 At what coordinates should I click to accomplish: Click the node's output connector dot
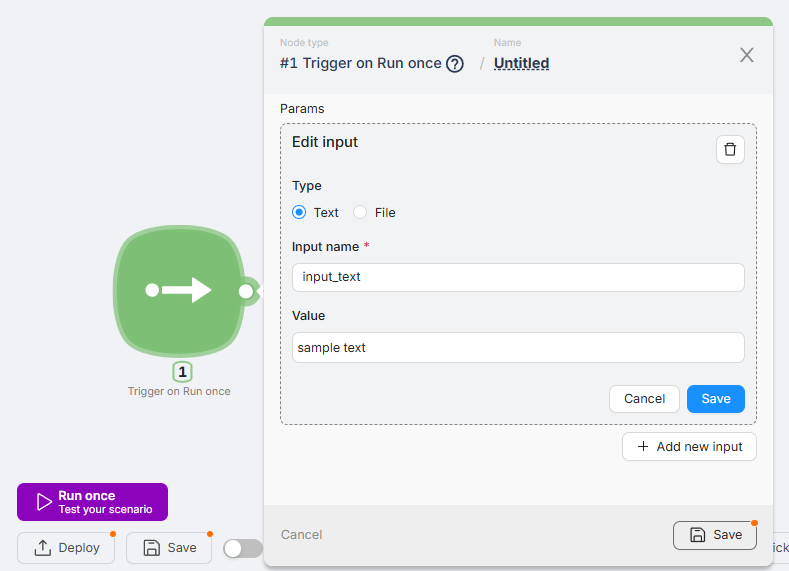[246, 291]
